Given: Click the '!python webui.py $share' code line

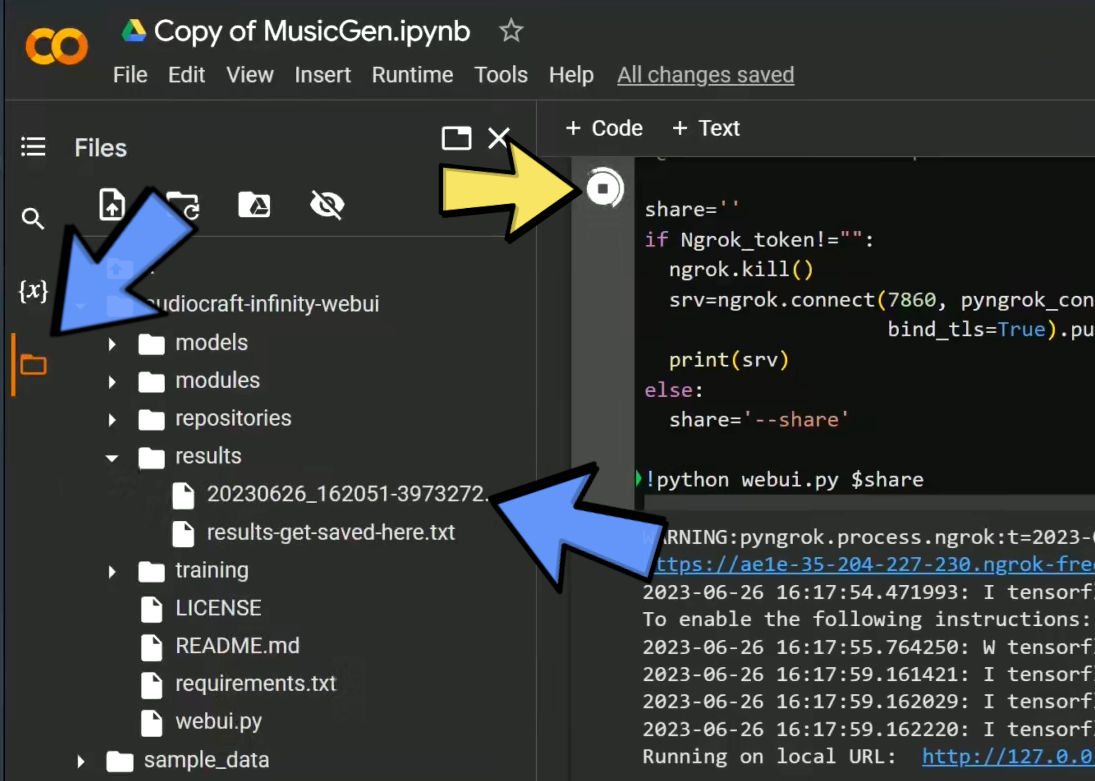Looking at the screenshot, I should pyautogui.click(x=784, y=480).
